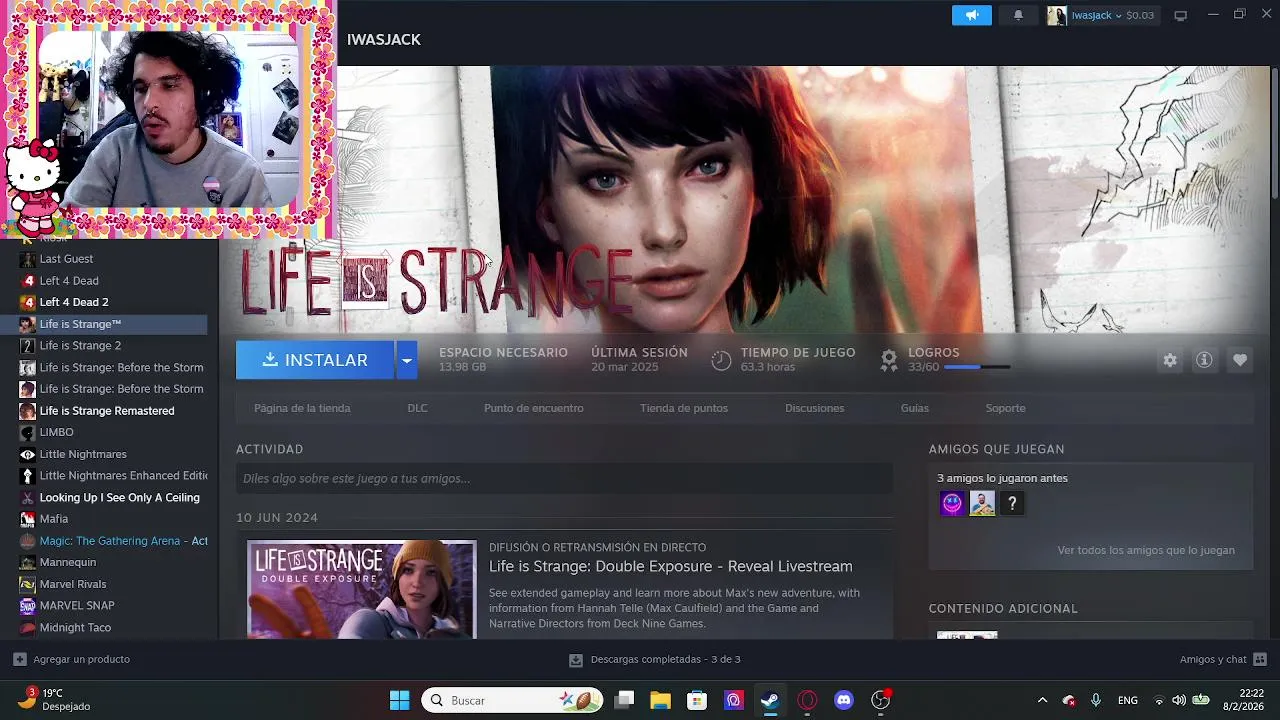Open the Página de la tienda tab
This screenshot has height=720, width=1280.
click(x=302, y=408)
